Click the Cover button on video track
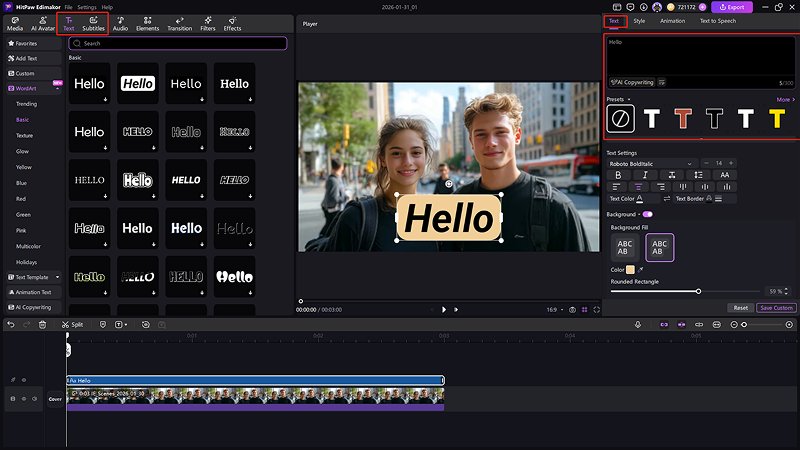The width and height of the screenshot is (800, 450). click(55, 399)
